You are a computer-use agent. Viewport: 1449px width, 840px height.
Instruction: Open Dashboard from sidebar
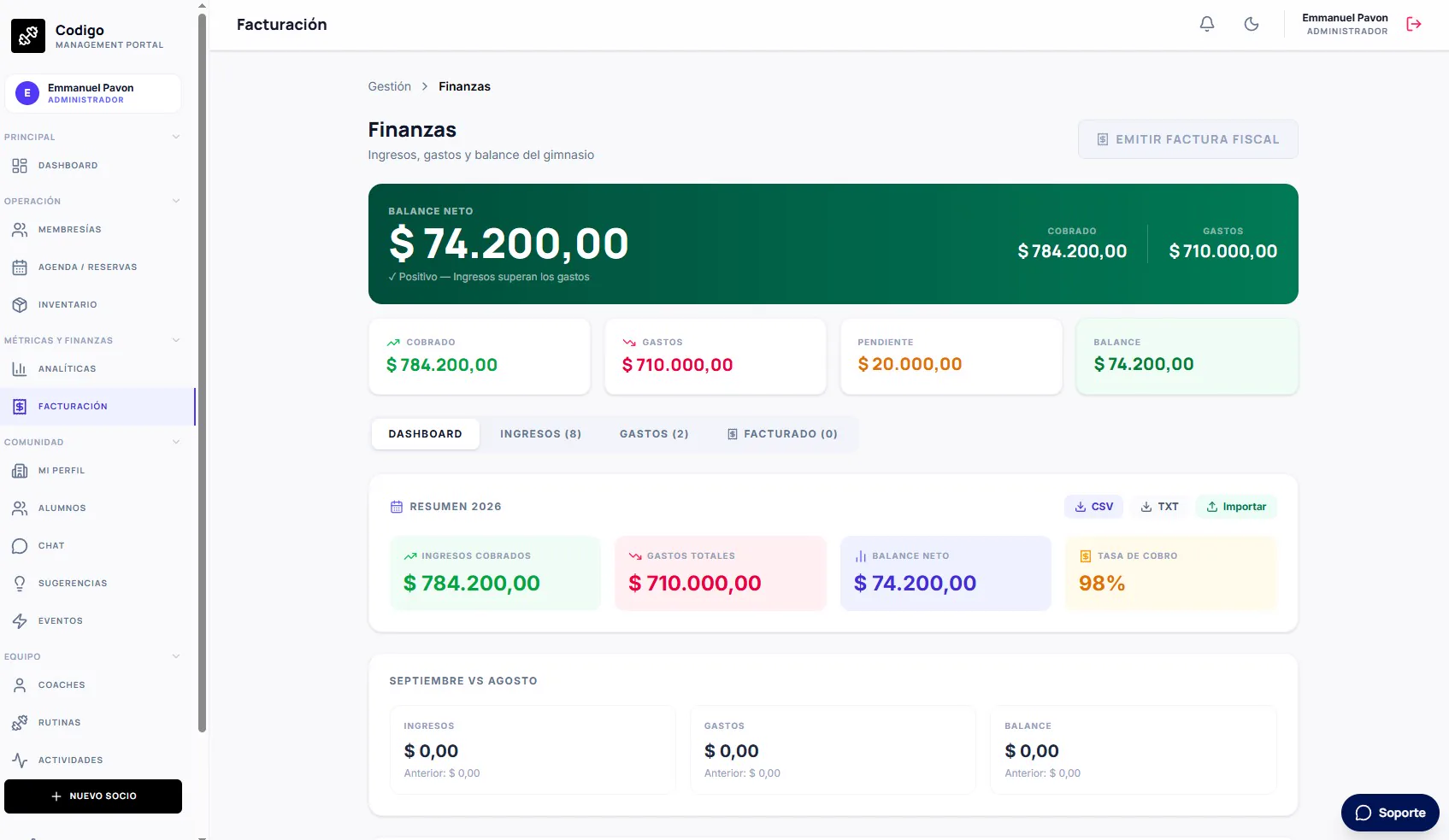click(x=99, y=166)
